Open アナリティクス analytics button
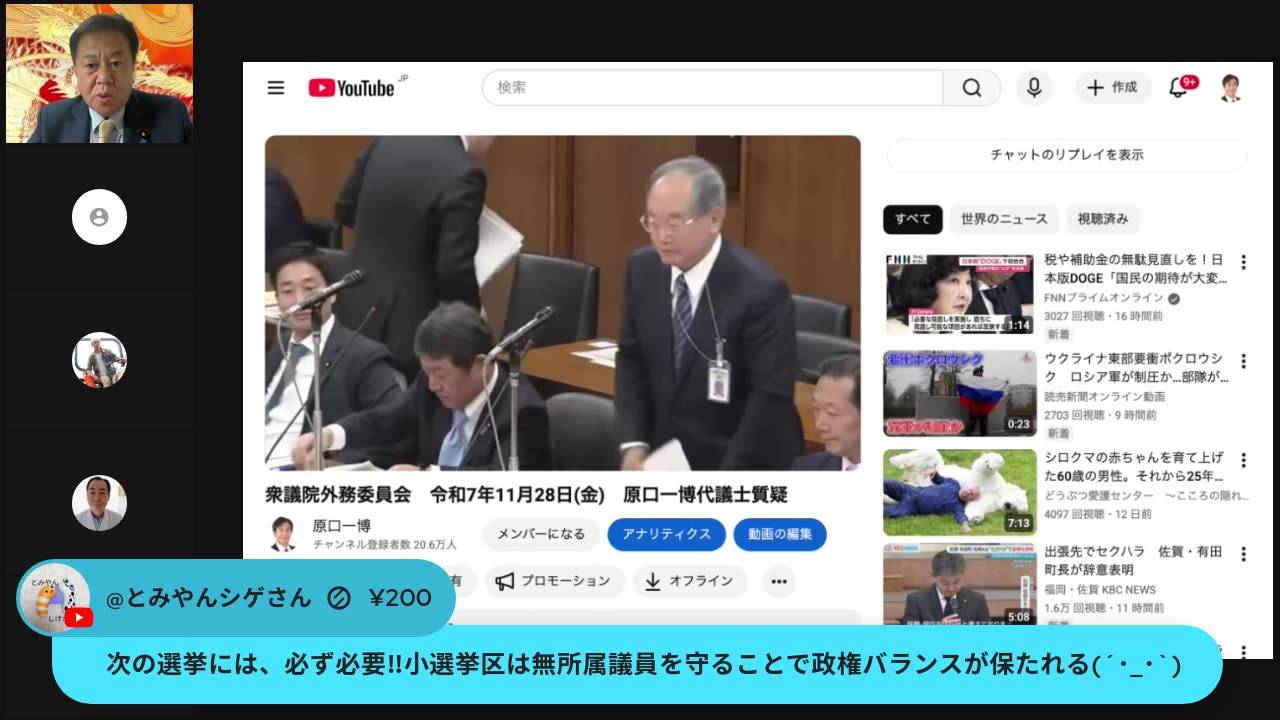Image resolution: width=1280 pixels, height=720 pixels. [666, 534]
